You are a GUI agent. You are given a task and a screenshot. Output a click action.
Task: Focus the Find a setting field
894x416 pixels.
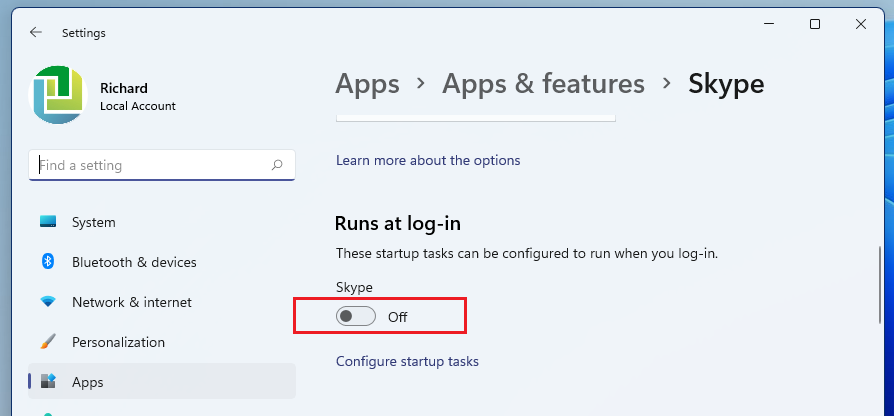(162, 165)
